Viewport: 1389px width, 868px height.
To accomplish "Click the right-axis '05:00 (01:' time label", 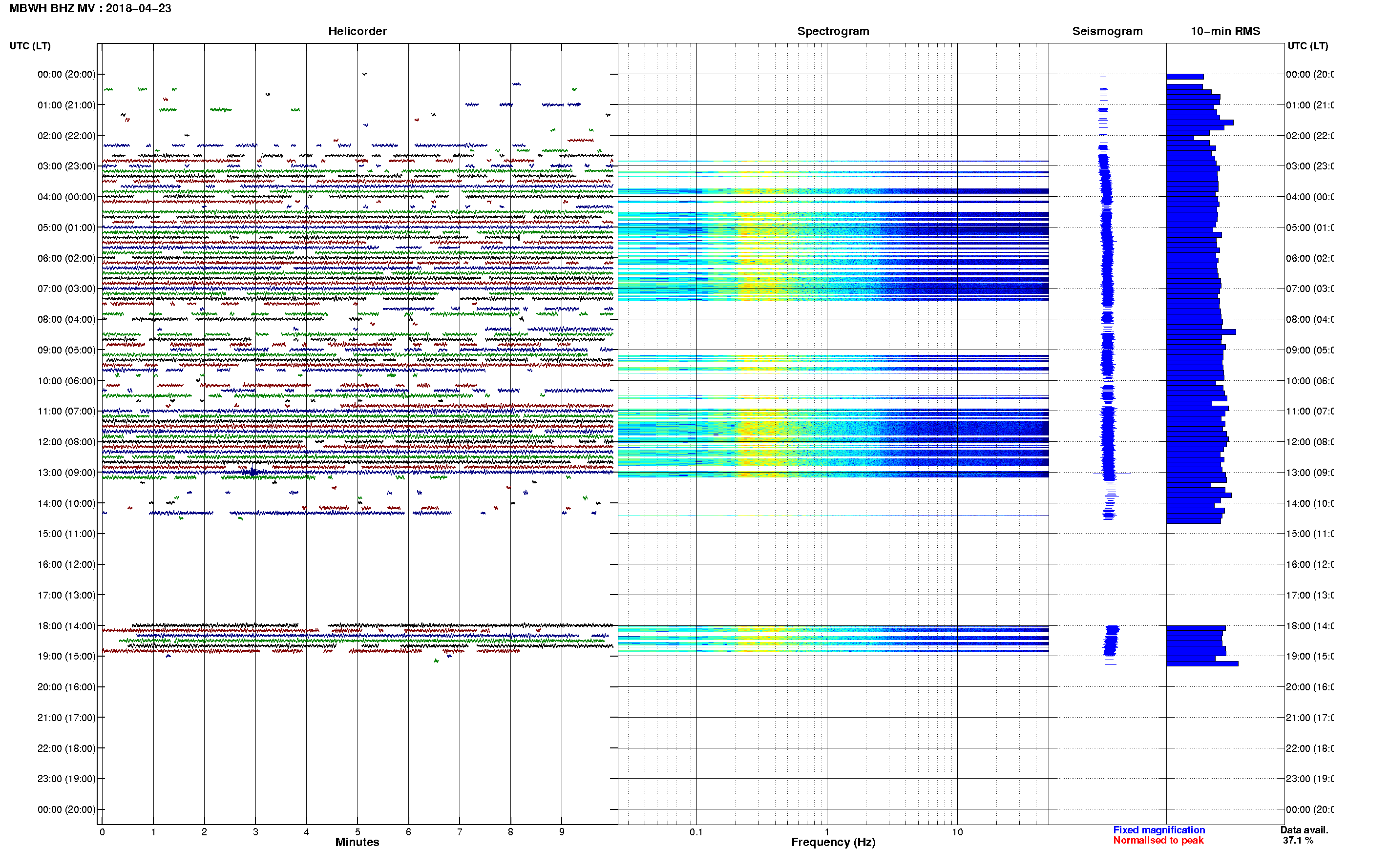I will click(x=1309, y=227).
